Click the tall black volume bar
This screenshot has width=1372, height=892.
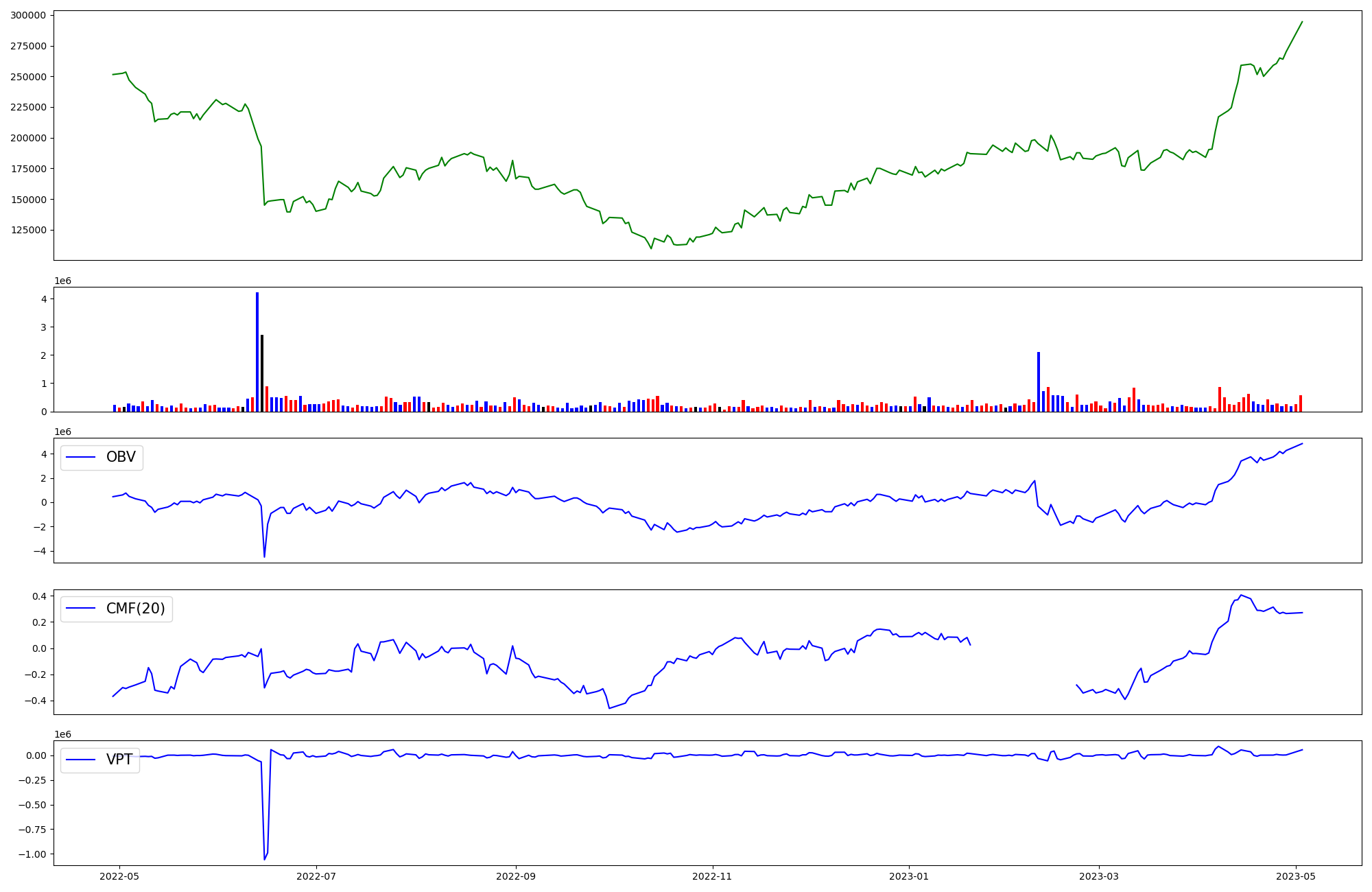[x=262, y=374]
